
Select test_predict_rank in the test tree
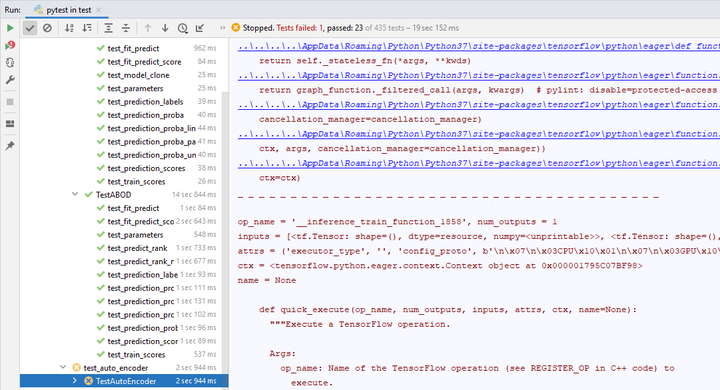137,248
